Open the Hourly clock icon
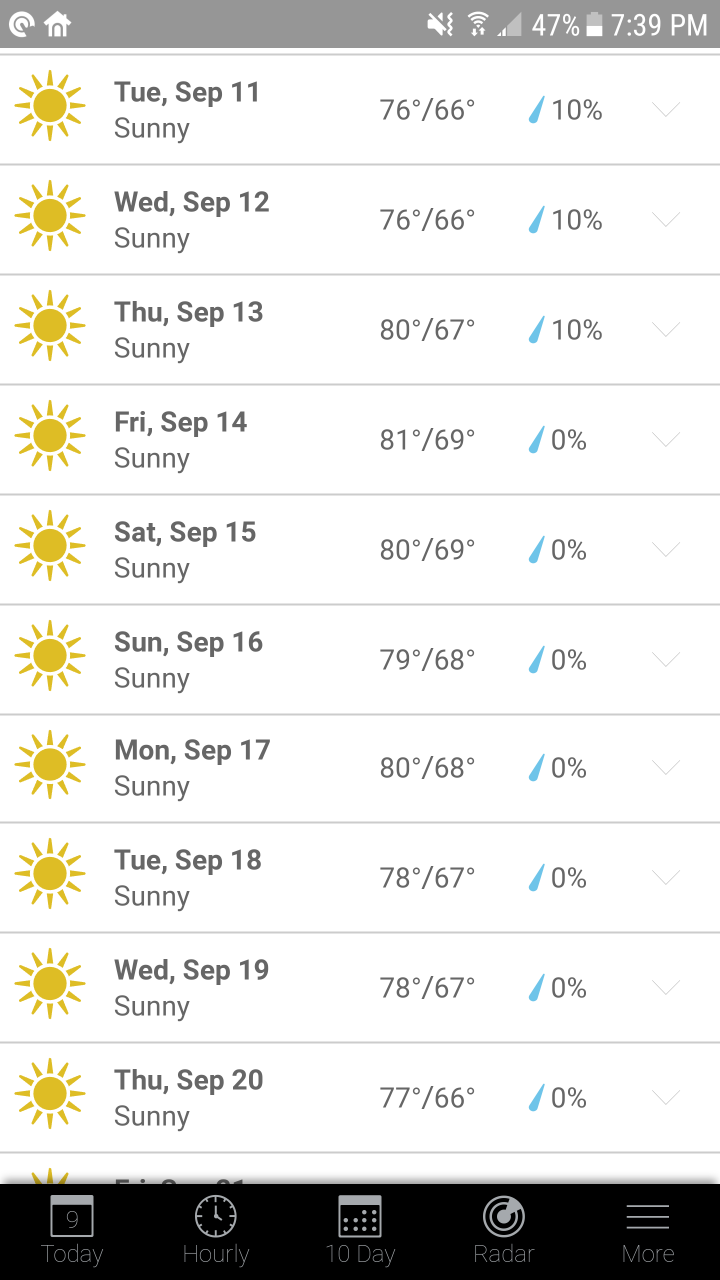This screenshot has width=720, height=1280. tap(216, 1216)
